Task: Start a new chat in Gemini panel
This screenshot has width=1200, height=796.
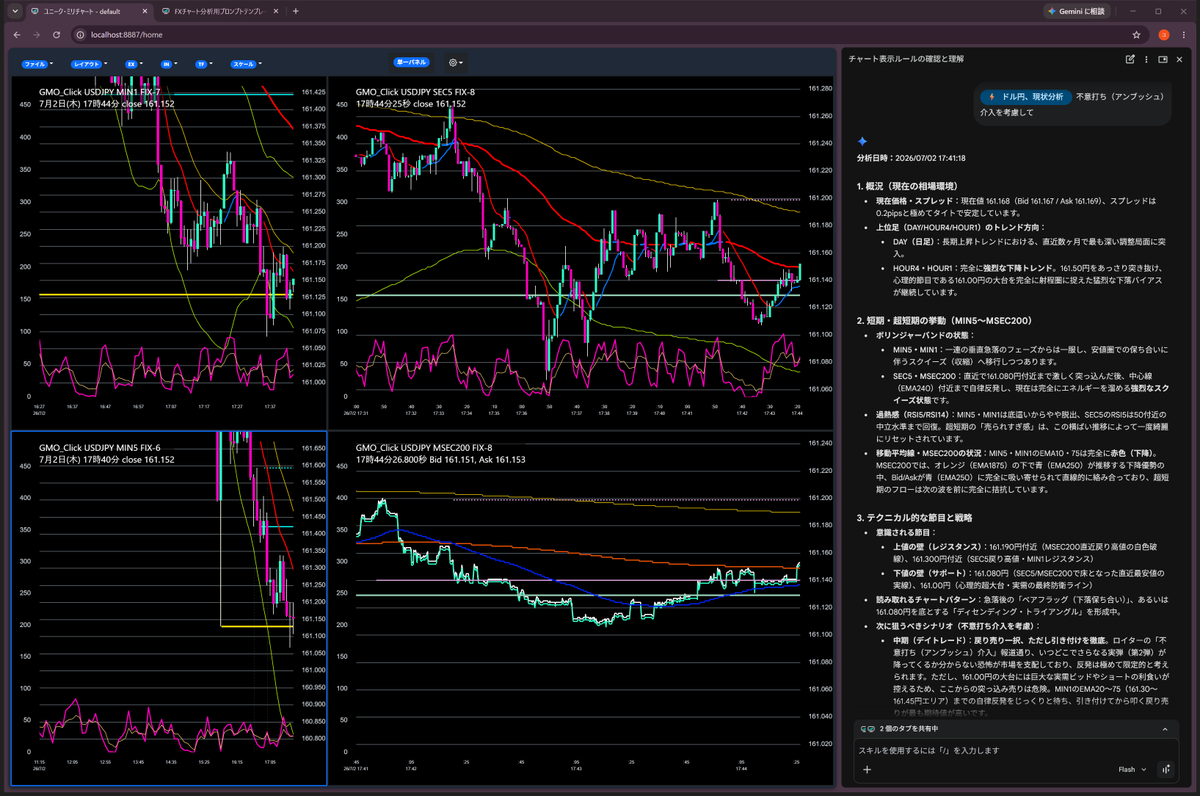Action: (1130, 59)
